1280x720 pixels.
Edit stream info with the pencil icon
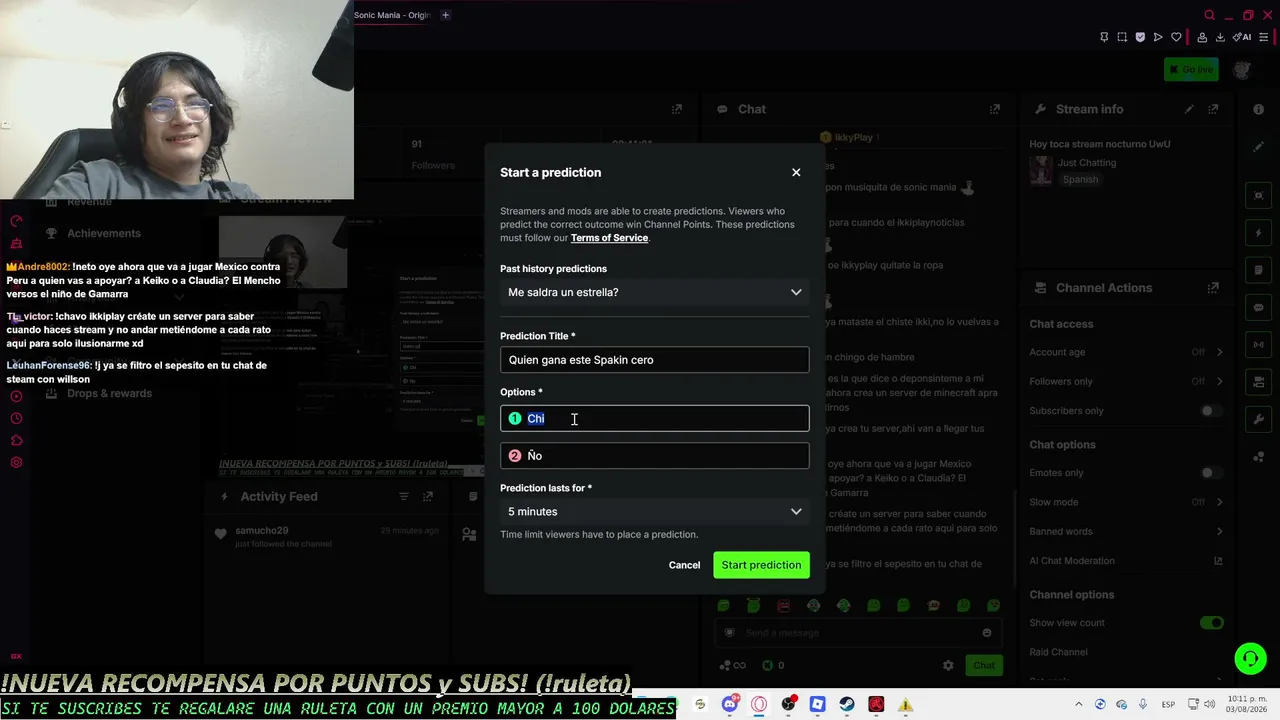click(1189, 109)
